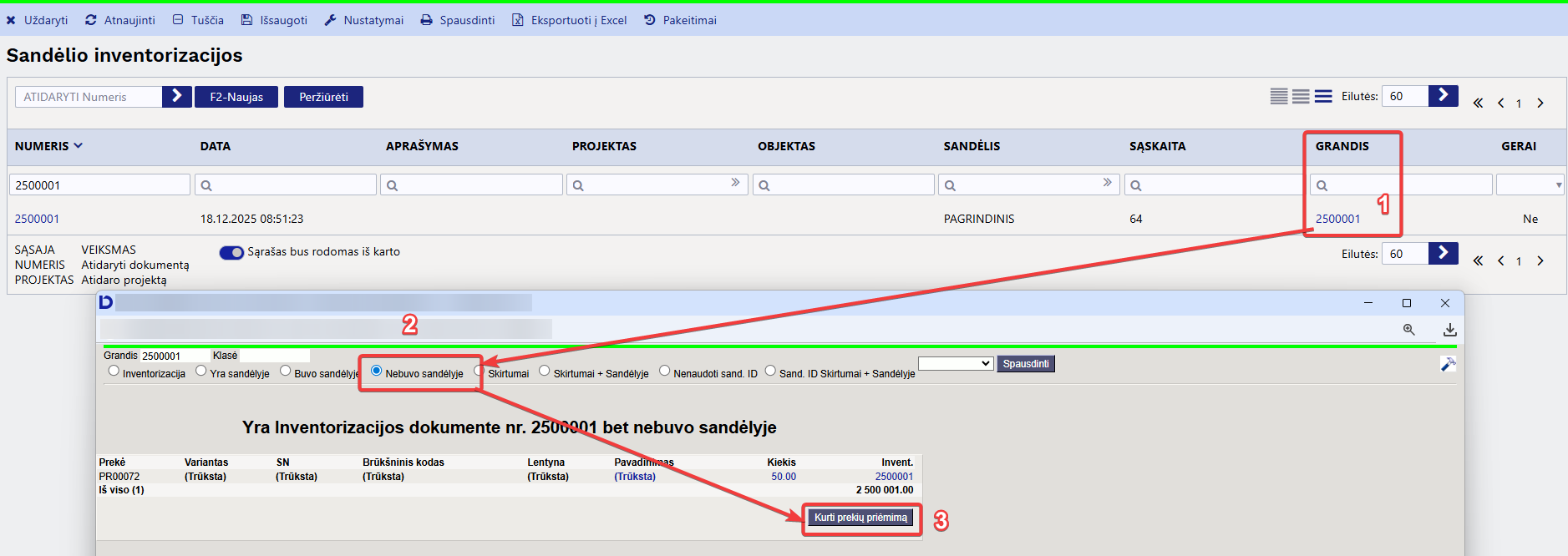This screenshot has width=1568, height=556.
Task: Select the widest row spacing icon
Action: [x=1323, y=97]
